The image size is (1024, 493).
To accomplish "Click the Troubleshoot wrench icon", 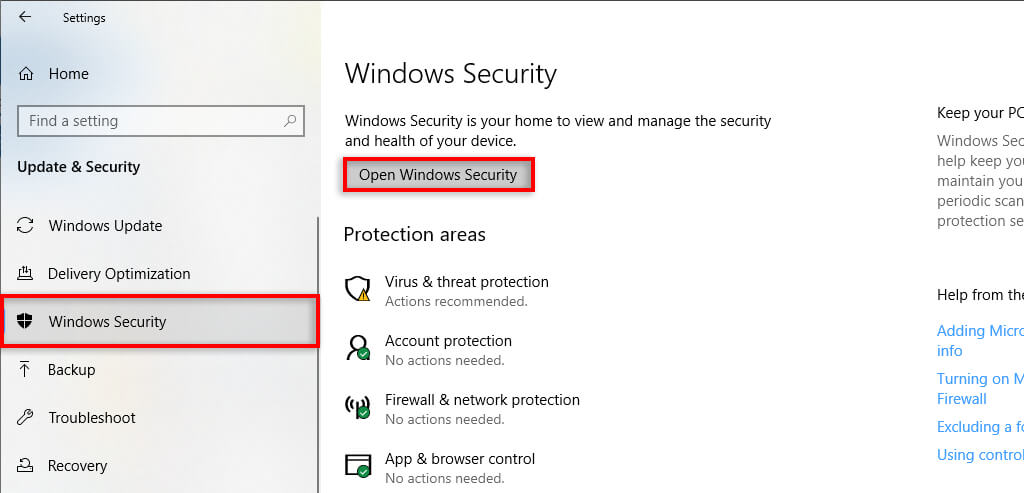I will pos(26,418).
